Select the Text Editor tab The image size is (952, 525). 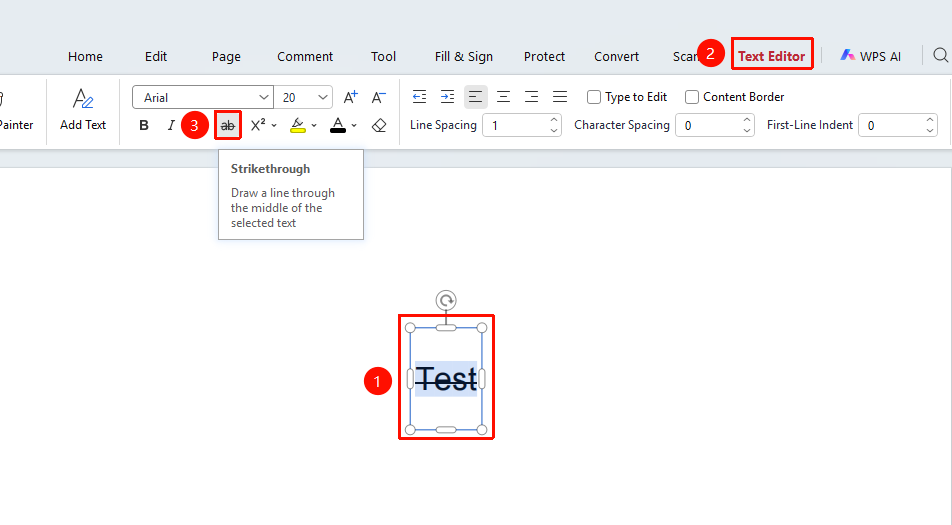[x=772, y=56]
